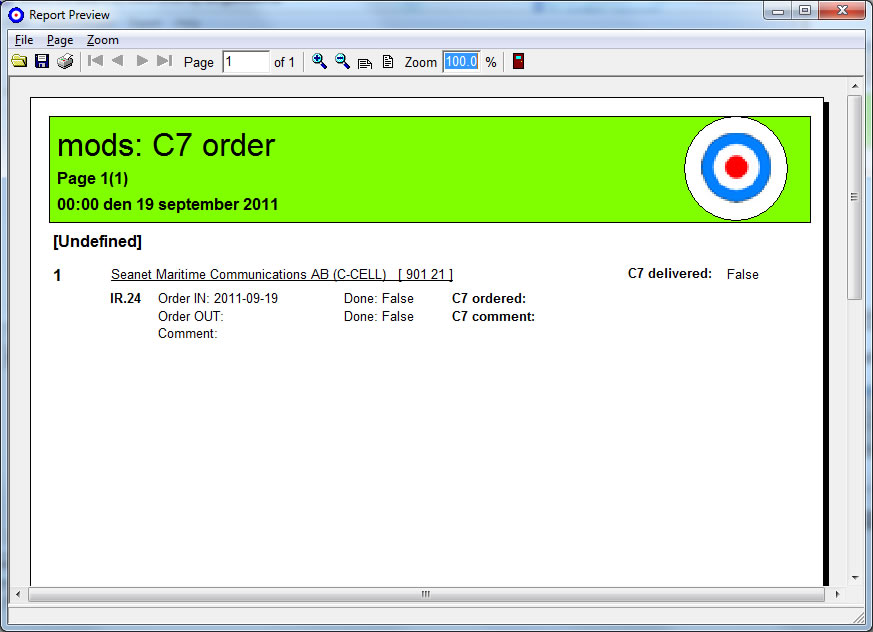Open the Zoom menu
The image size is (873, 632).
pos(102,40)
